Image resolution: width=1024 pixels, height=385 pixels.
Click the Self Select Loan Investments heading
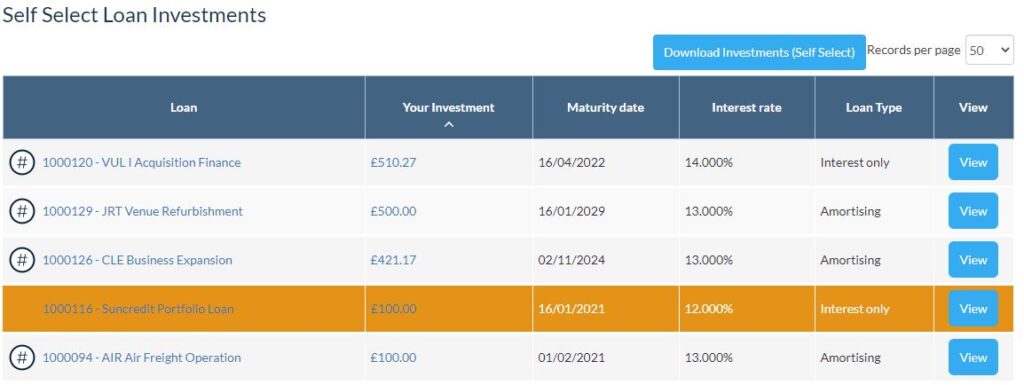135,15
